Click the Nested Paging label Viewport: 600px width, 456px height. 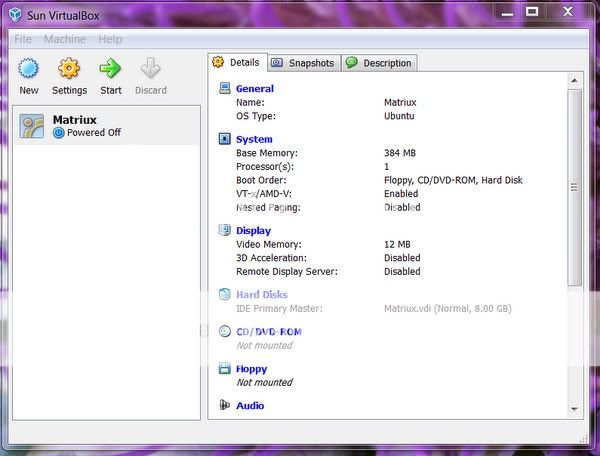click(x=268, y=208)
